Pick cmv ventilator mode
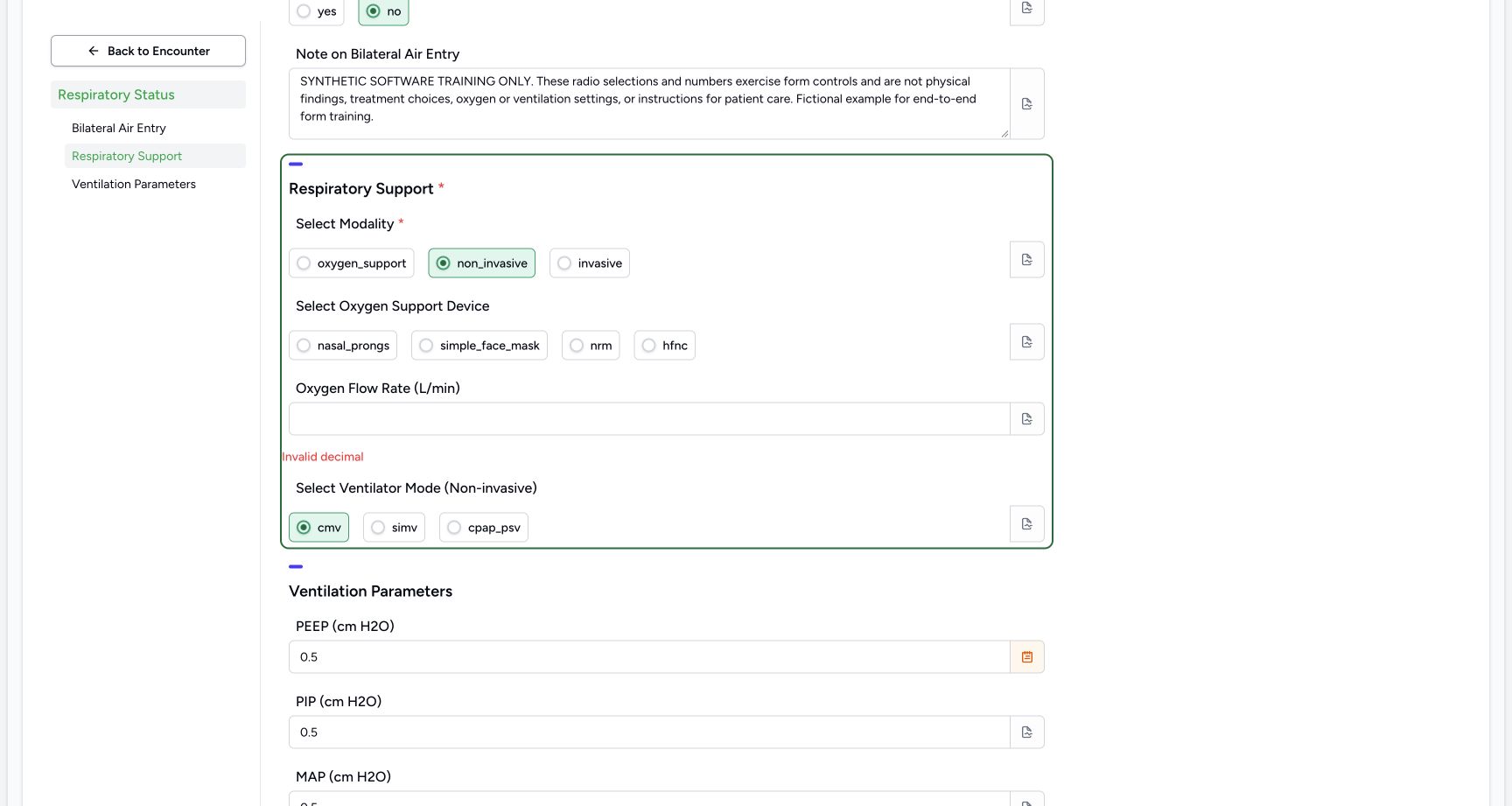This screenshot has width=1512, height=806. tap(318, 528)
